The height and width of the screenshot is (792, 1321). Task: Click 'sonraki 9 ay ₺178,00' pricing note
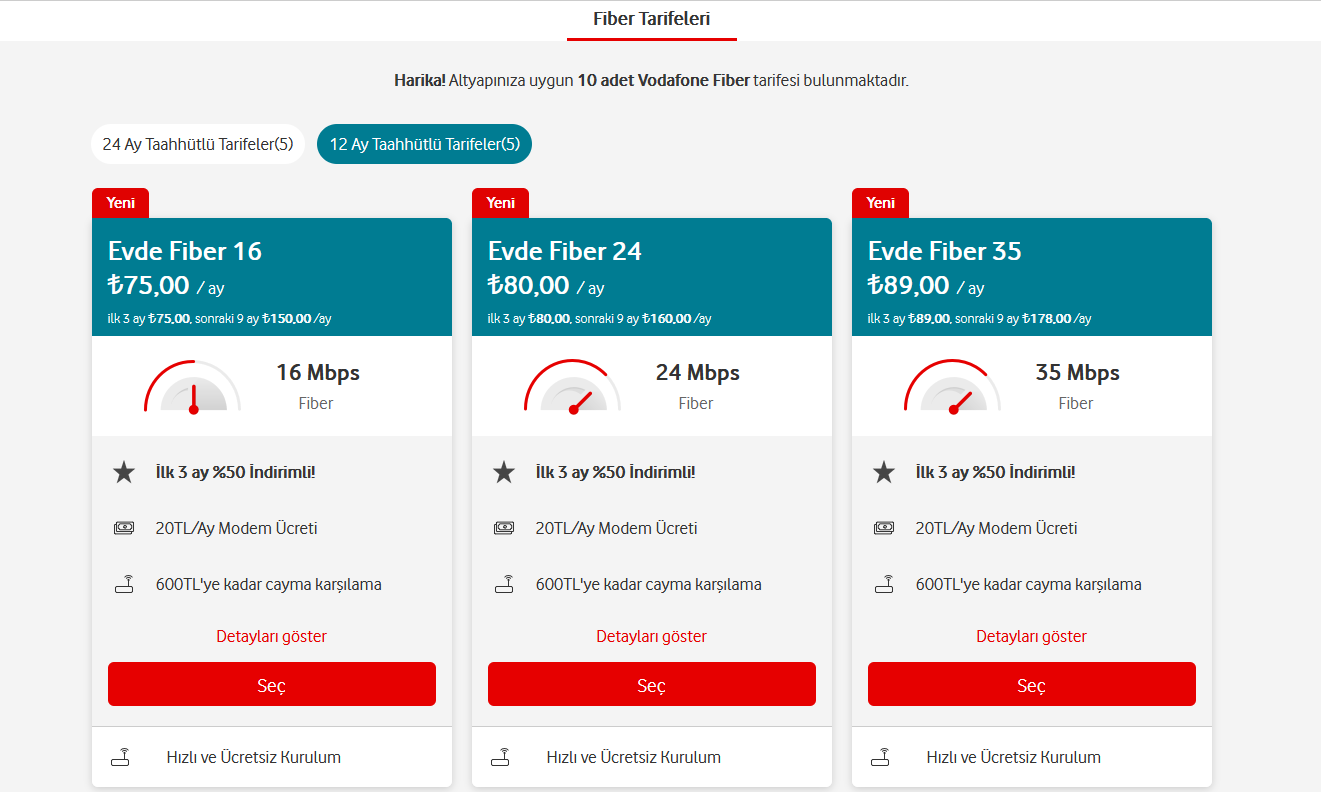[x=1013, y=319]
